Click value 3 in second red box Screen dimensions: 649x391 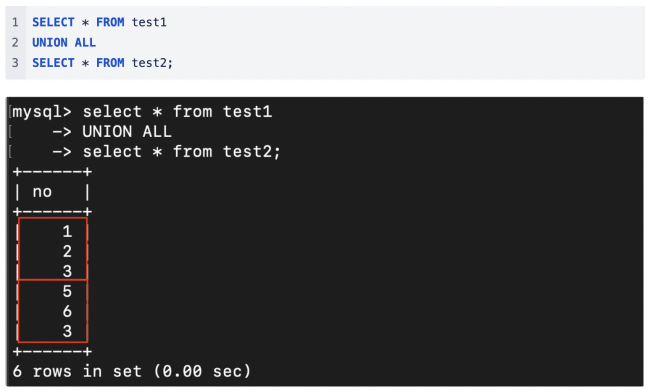click(67, 331)
